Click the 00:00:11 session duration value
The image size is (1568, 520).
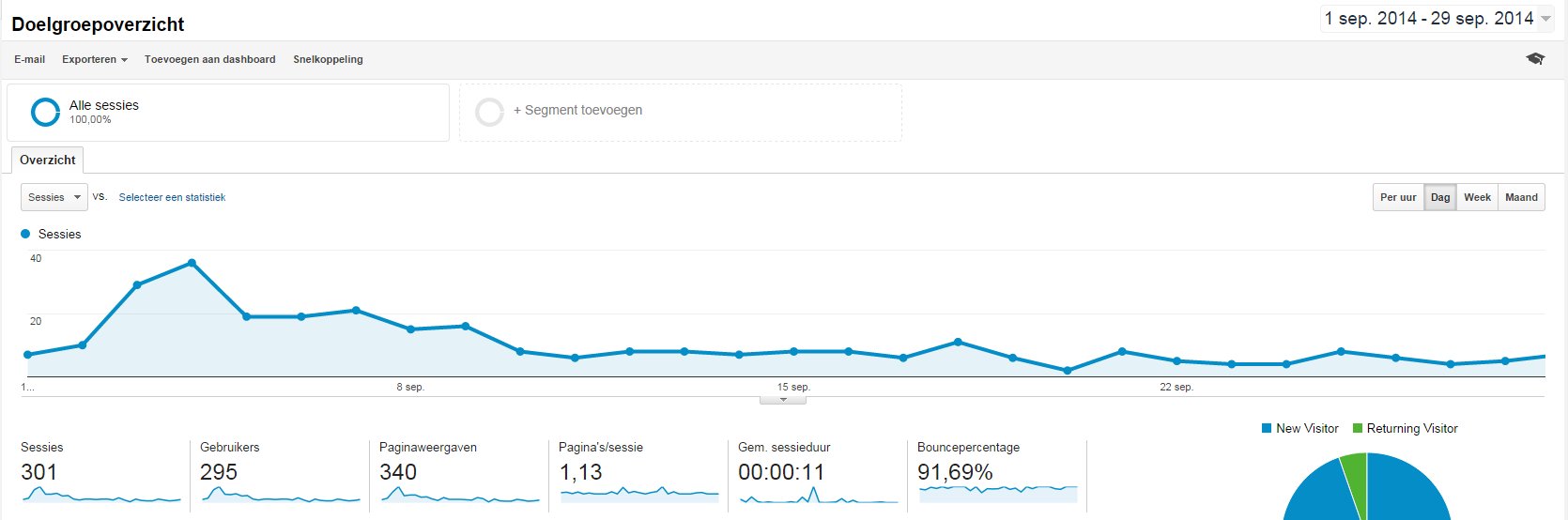tap(781, 472)
